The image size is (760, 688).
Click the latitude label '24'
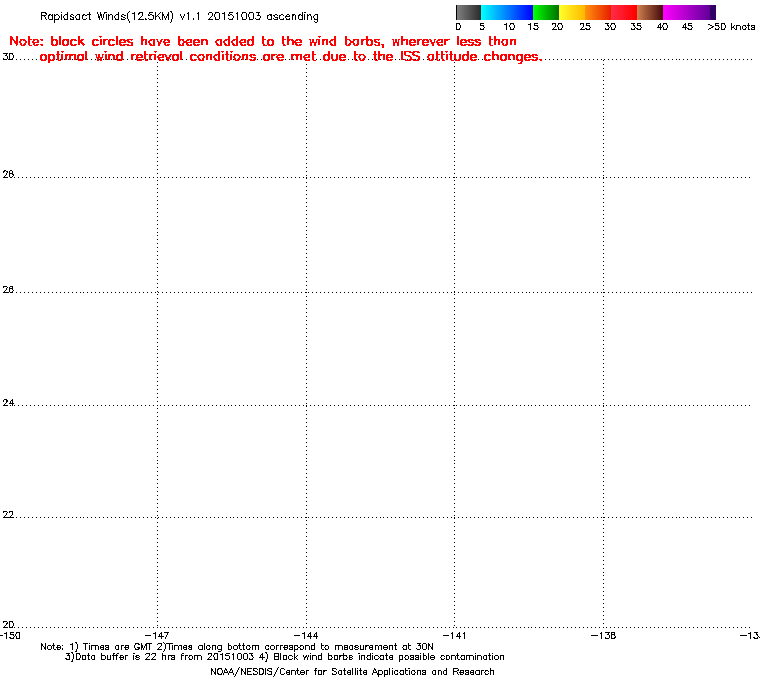tap(8, 402)
